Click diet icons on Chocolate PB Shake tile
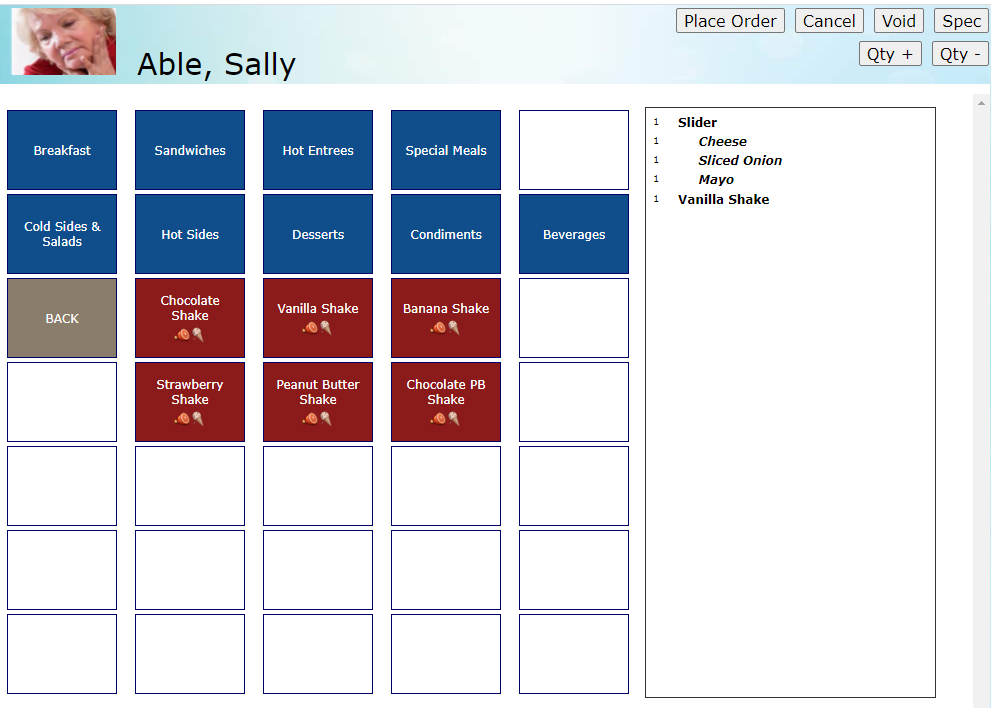 [446, 418]
